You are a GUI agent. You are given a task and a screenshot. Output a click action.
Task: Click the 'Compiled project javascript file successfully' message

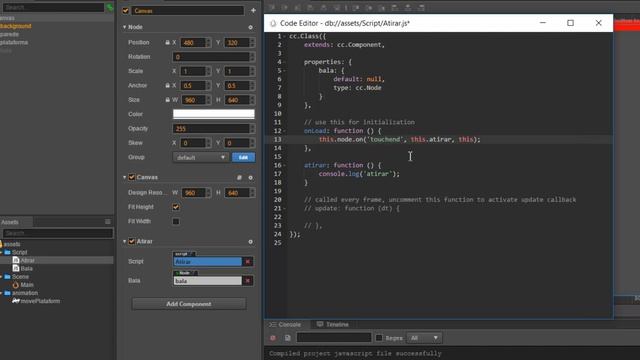[355, 353]
